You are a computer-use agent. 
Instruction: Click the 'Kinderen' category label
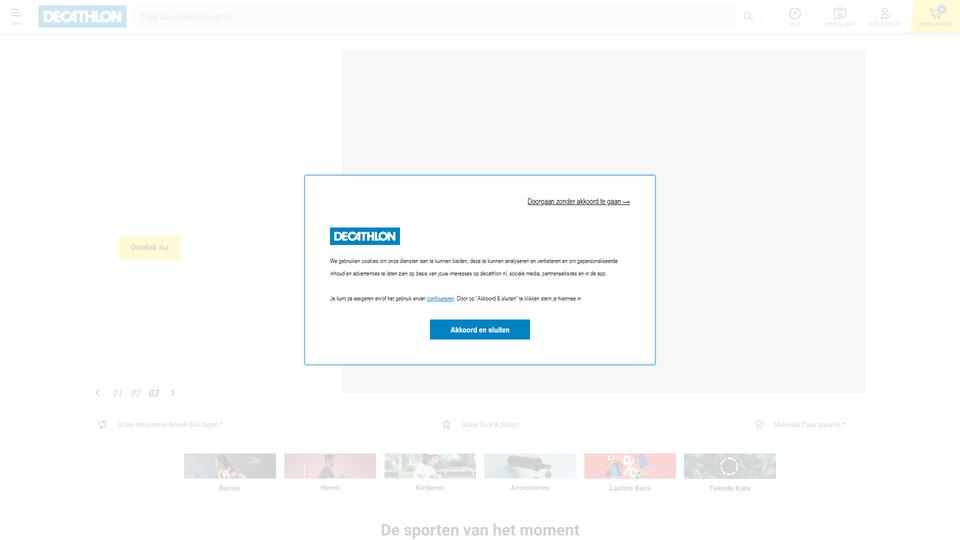pos(430,488)
